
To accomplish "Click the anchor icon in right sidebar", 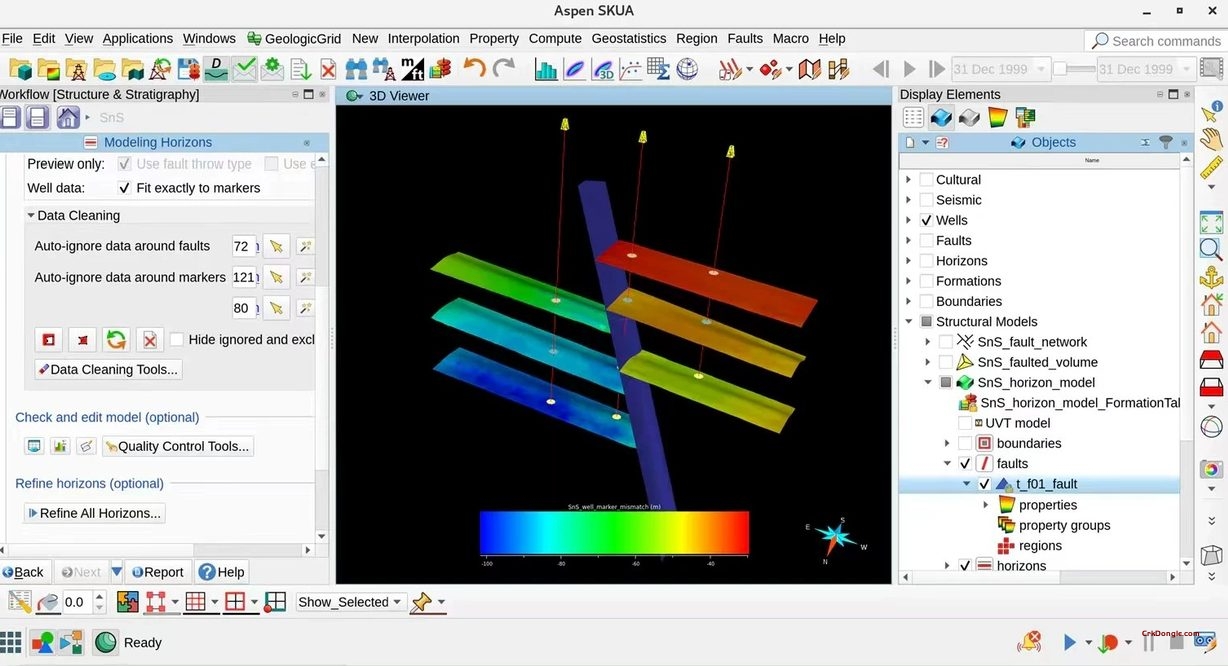I will [x=1211, y=277].
